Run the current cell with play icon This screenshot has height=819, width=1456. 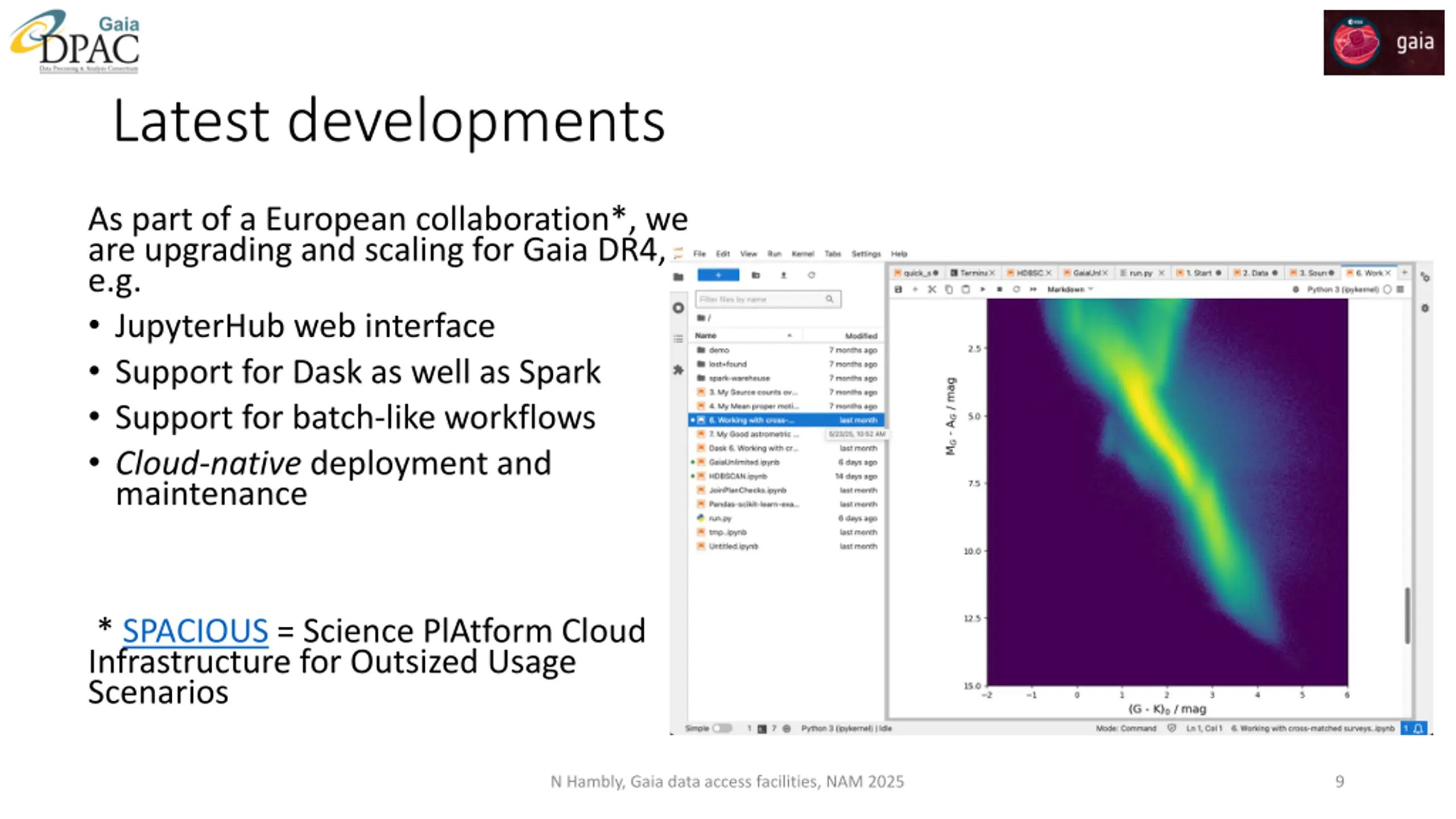pos(982,289)
